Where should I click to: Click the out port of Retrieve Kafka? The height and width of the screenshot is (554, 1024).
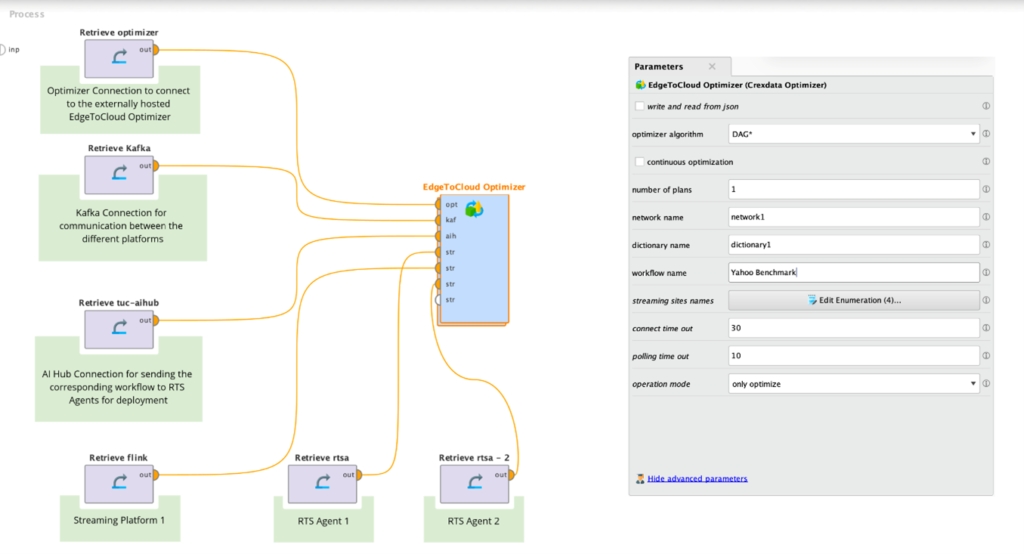(155, 165)
